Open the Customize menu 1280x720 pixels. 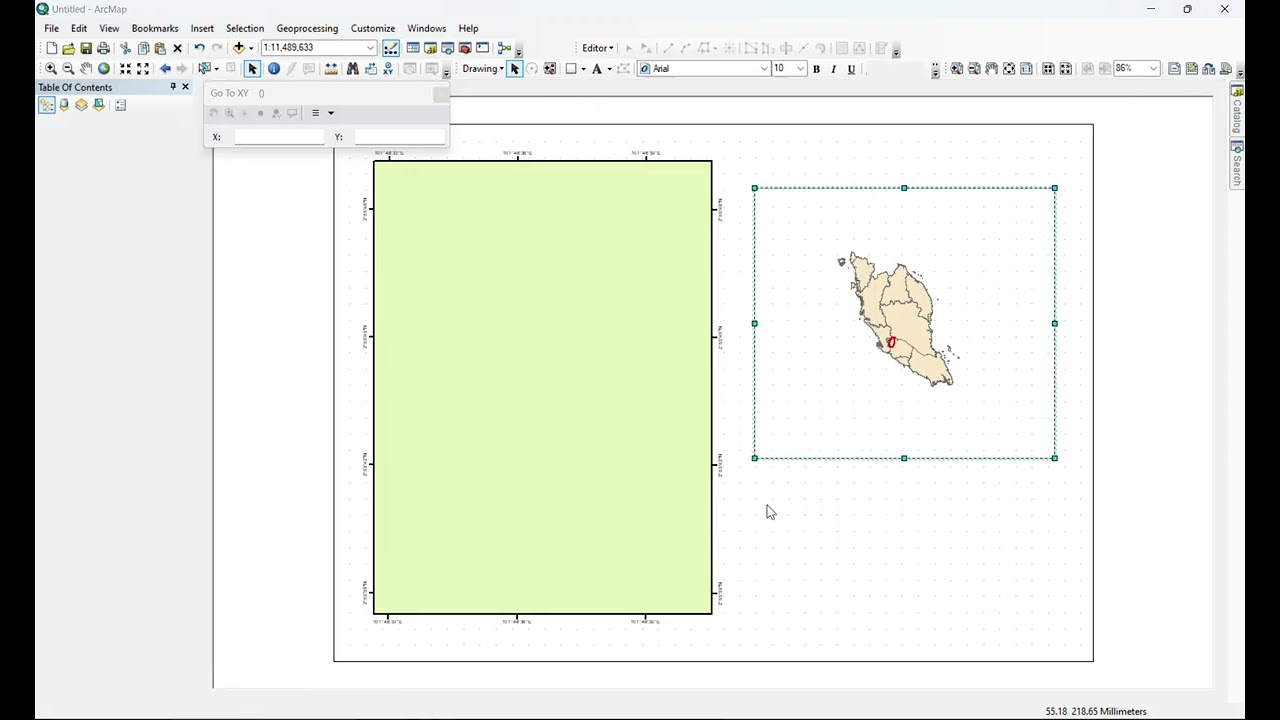[373, 28]
